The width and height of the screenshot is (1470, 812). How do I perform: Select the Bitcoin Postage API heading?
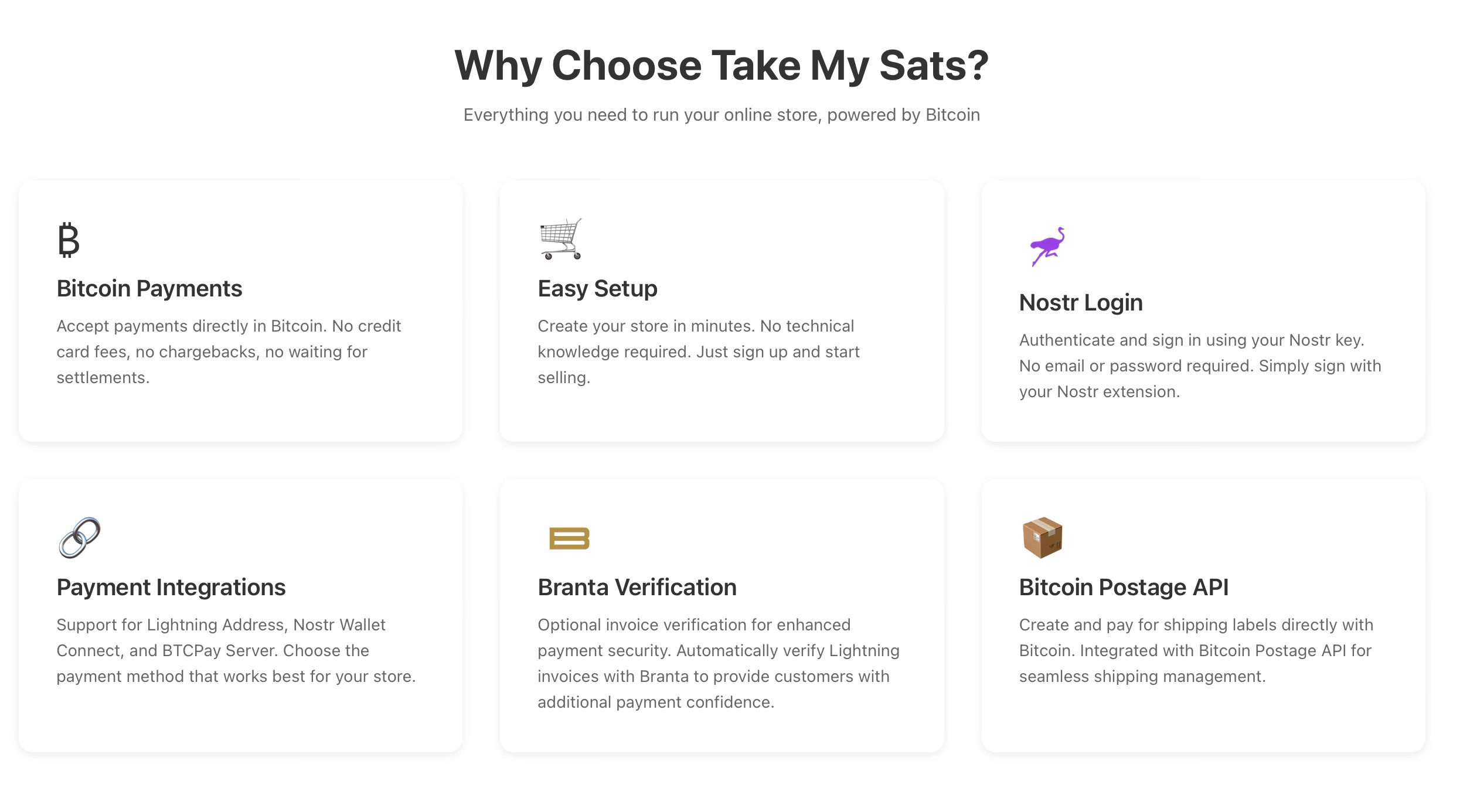[x=1124, y=588]
